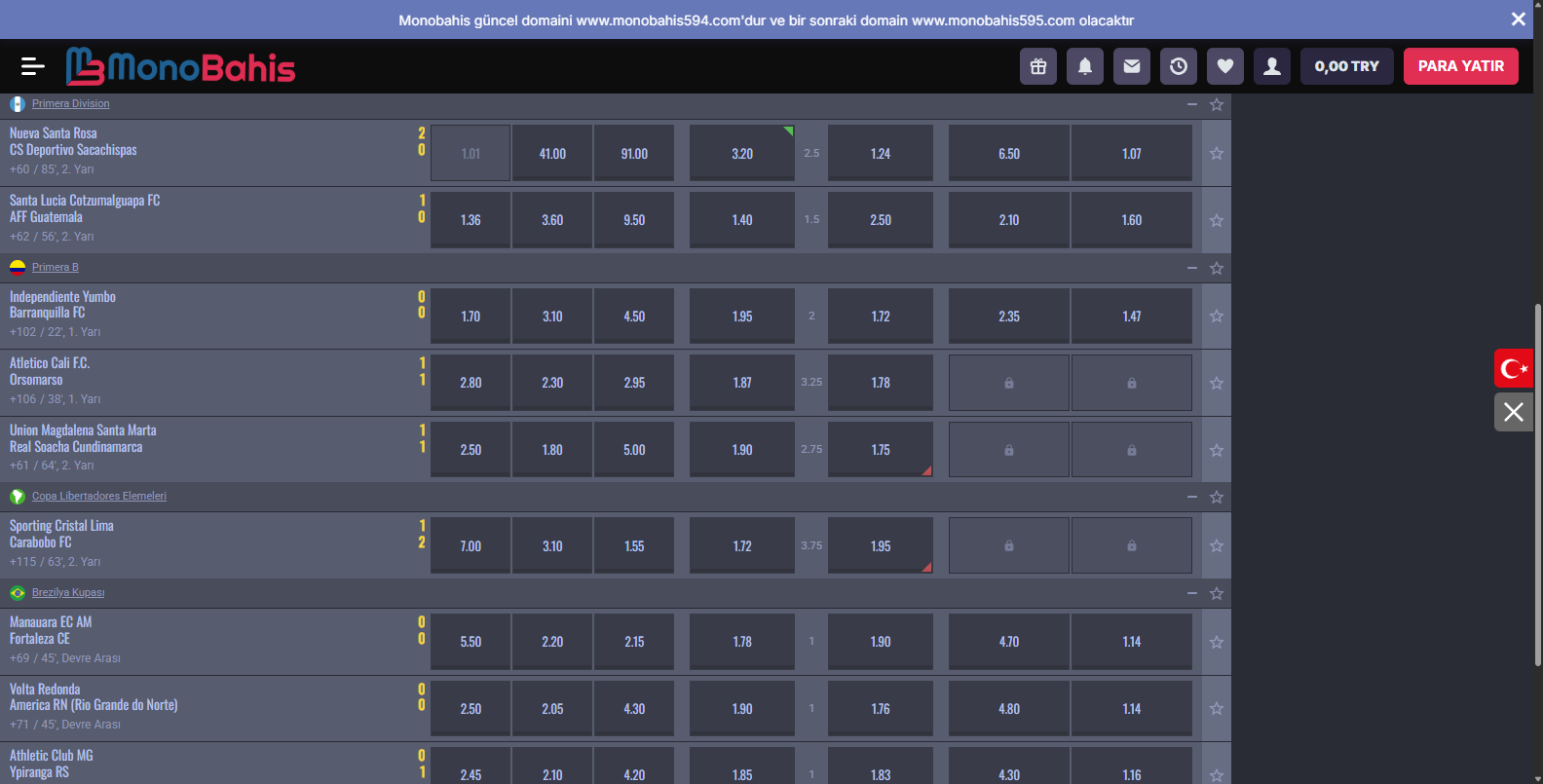Click the page vertical scrollbar
The width and height of the screenshot is (1543, 784).
1538,487
